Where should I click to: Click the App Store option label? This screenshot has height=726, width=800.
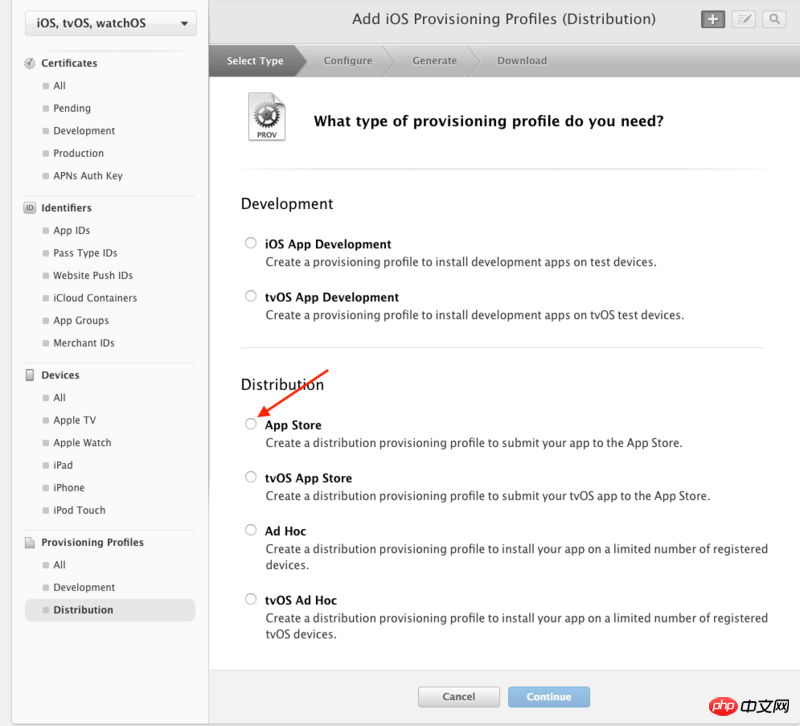click(293, 425)
